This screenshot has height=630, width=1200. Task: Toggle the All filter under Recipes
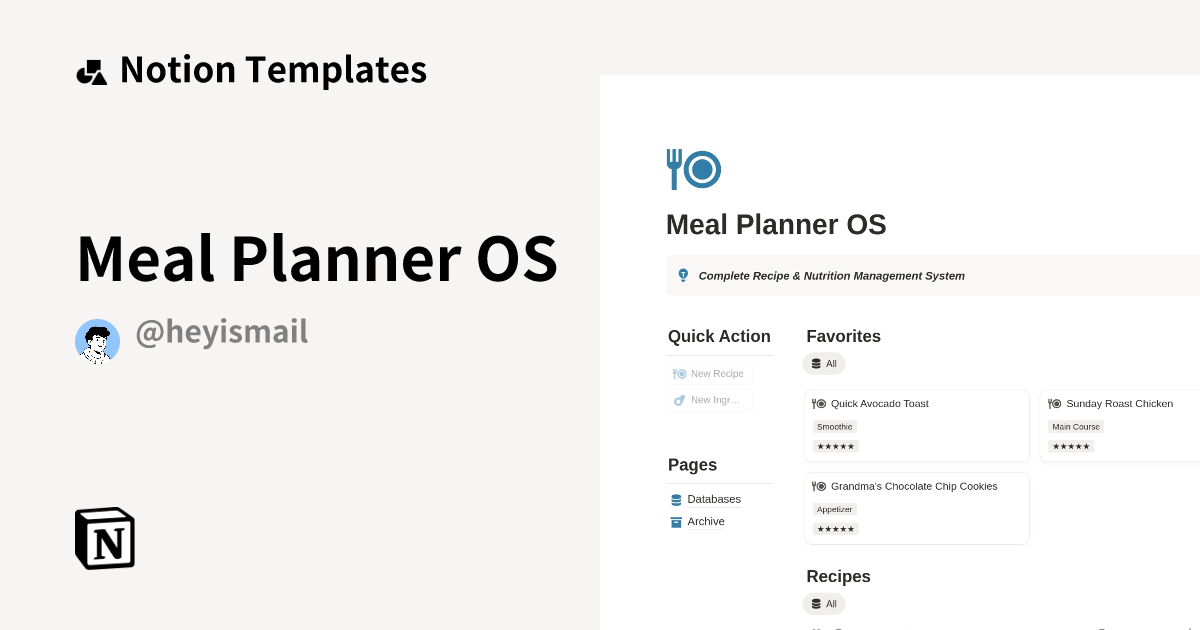click(x=824, y=603)
